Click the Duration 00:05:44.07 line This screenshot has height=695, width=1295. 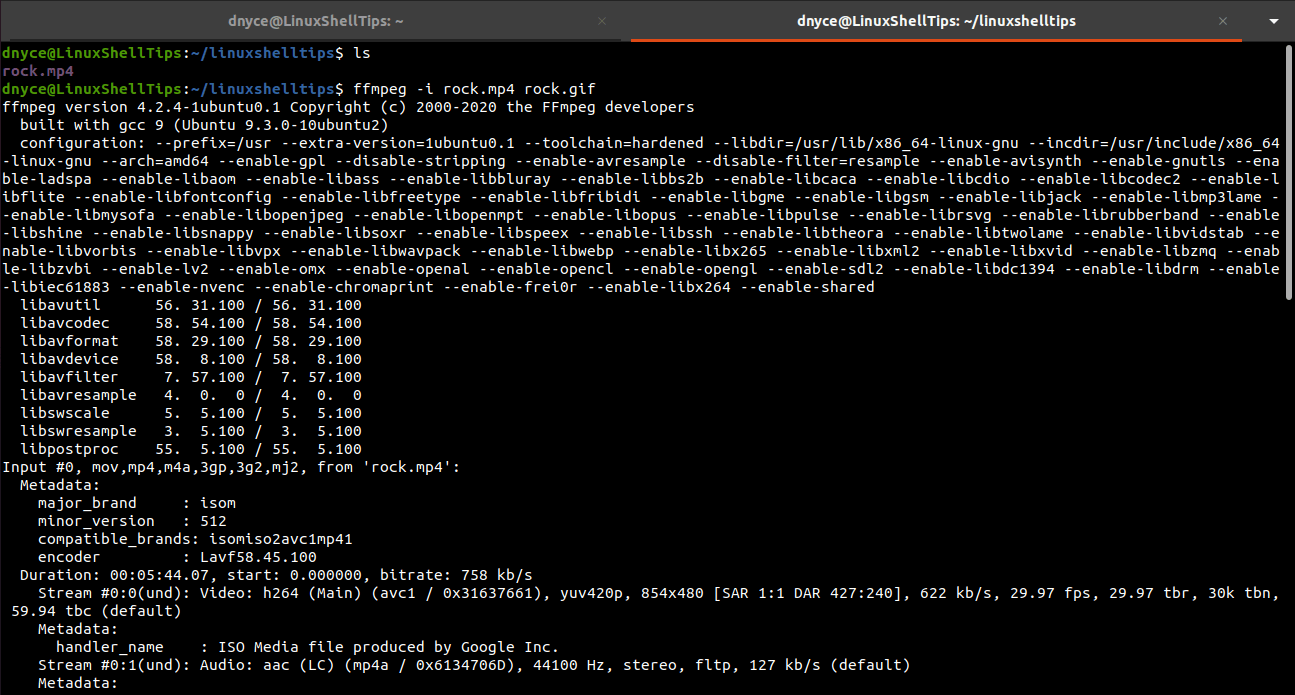coord(276,575)
